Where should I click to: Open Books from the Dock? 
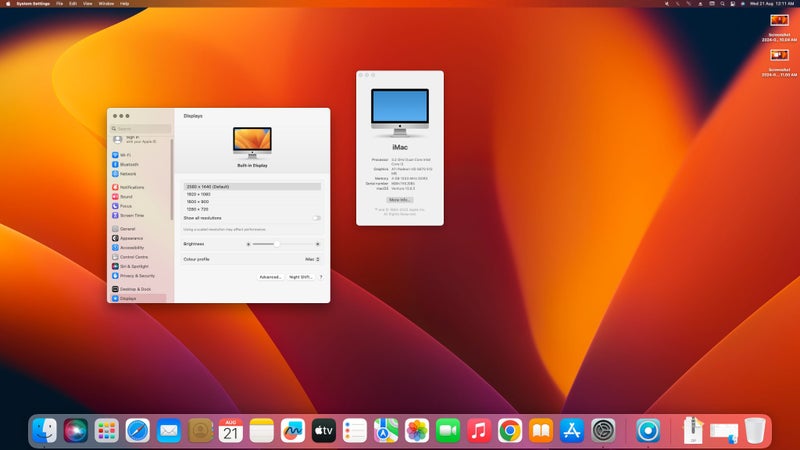click(541, 431)
